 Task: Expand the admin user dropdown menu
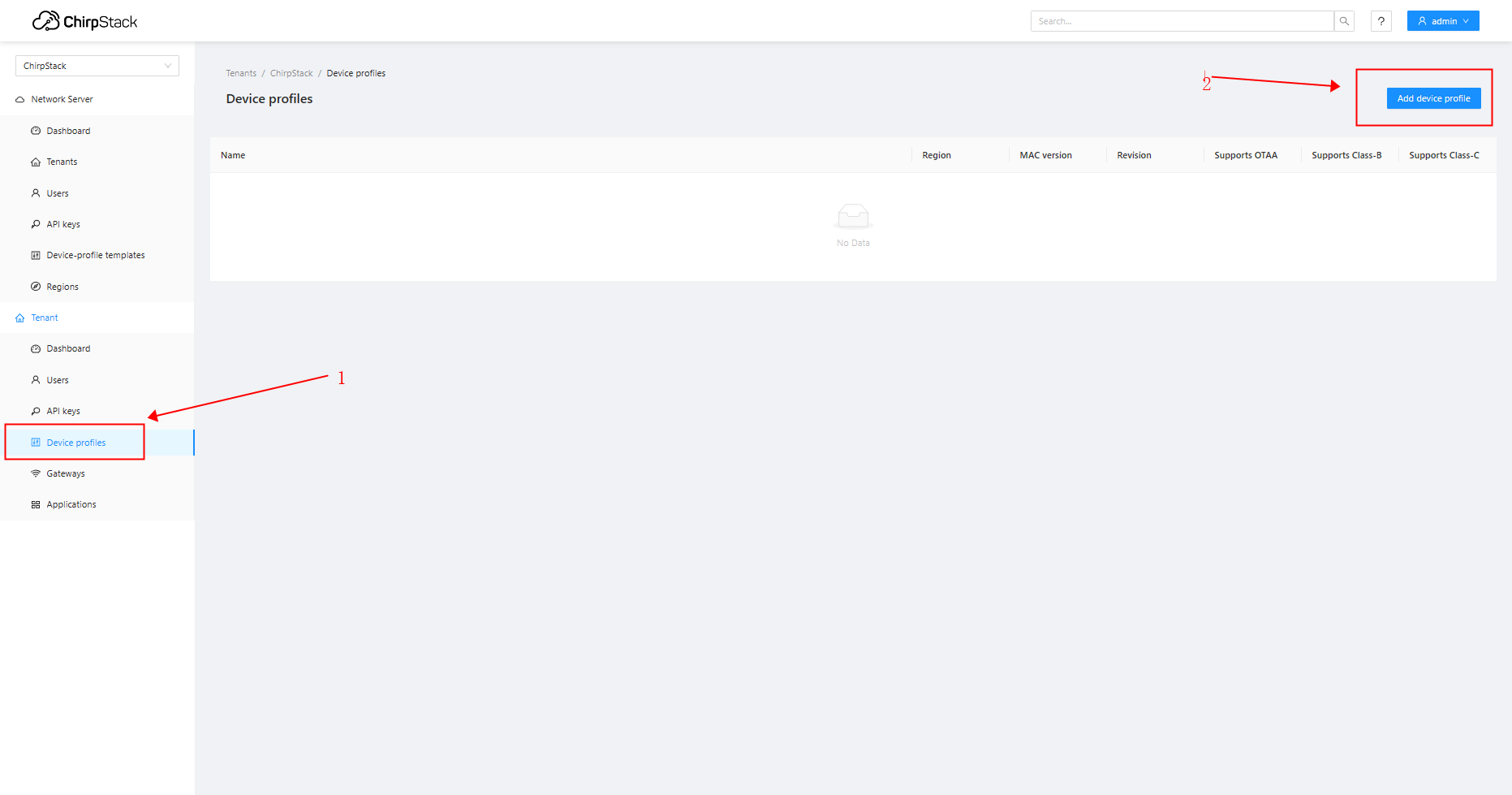(x=1442, y=21)
